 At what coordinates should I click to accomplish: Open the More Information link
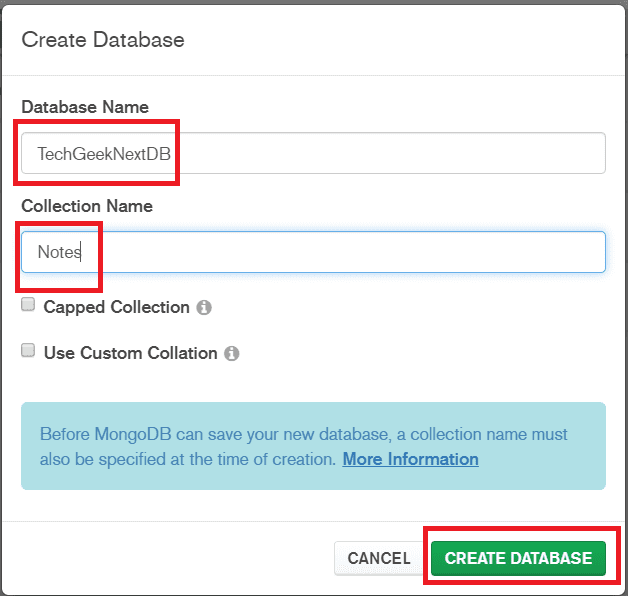coord(411,459)
